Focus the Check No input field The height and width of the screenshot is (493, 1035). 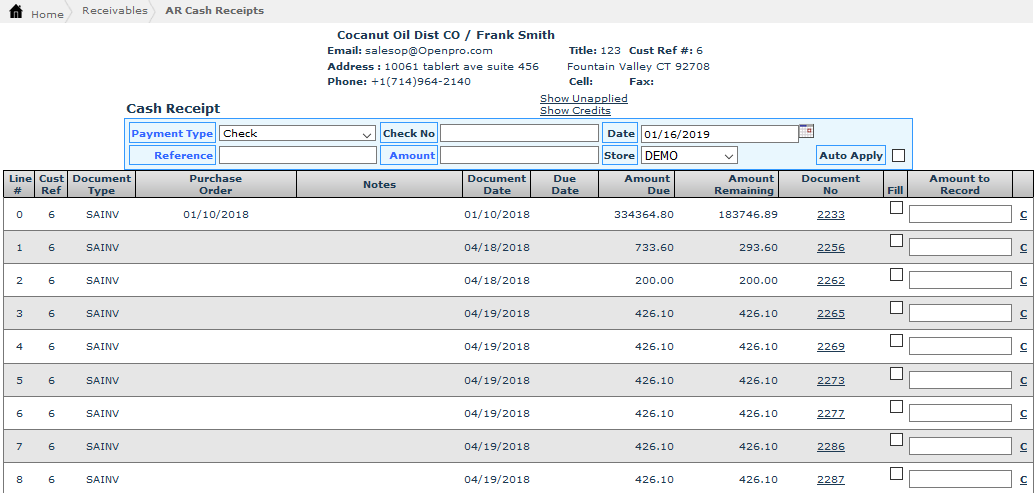[x=518, y=133]
